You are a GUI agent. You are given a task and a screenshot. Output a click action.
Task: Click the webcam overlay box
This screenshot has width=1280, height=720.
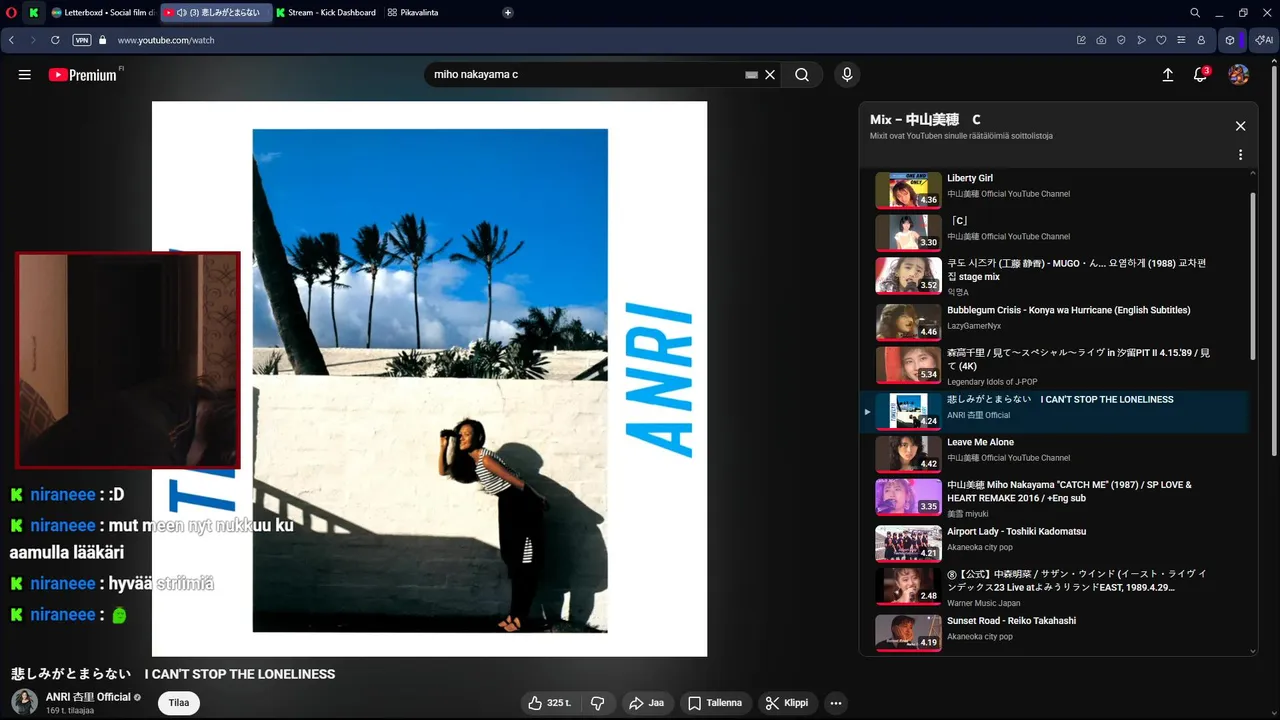[128, 360]
